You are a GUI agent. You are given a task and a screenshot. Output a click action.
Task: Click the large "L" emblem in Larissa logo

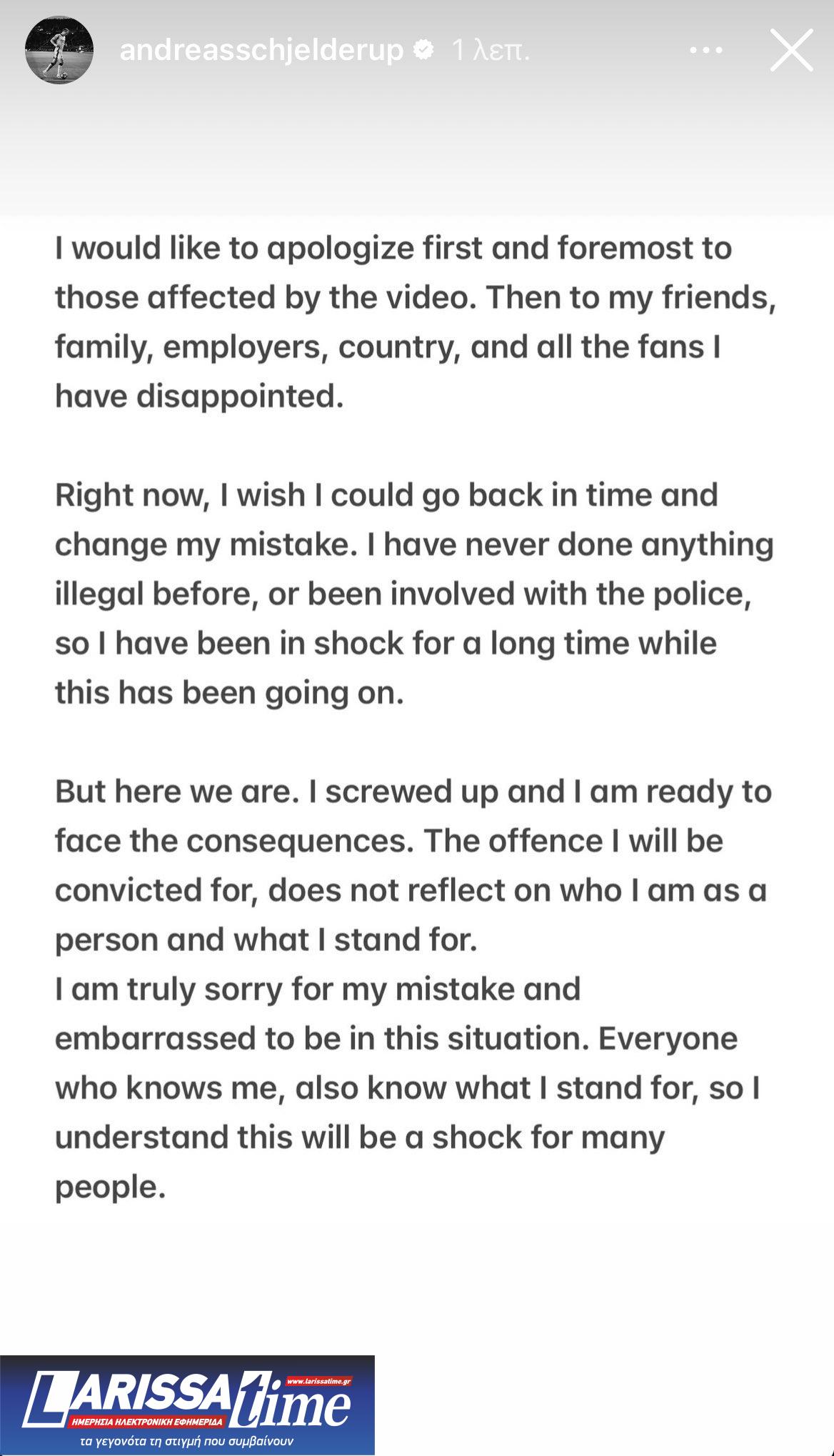point(46,1400)
